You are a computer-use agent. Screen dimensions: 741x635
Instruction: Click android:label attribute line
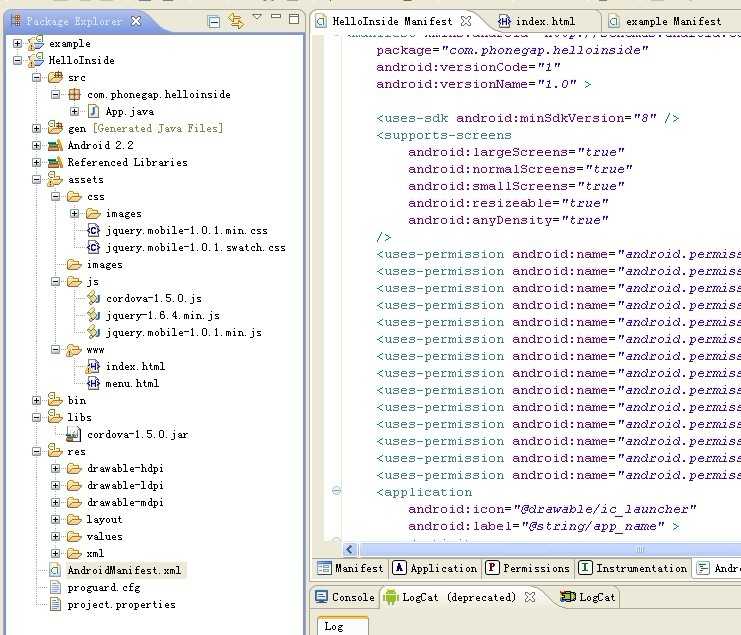544,526
